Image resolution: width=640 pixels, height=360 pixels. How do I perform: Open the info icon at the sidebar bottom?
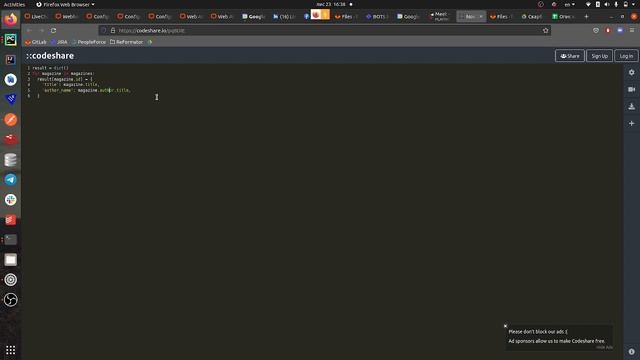[631, 351]
